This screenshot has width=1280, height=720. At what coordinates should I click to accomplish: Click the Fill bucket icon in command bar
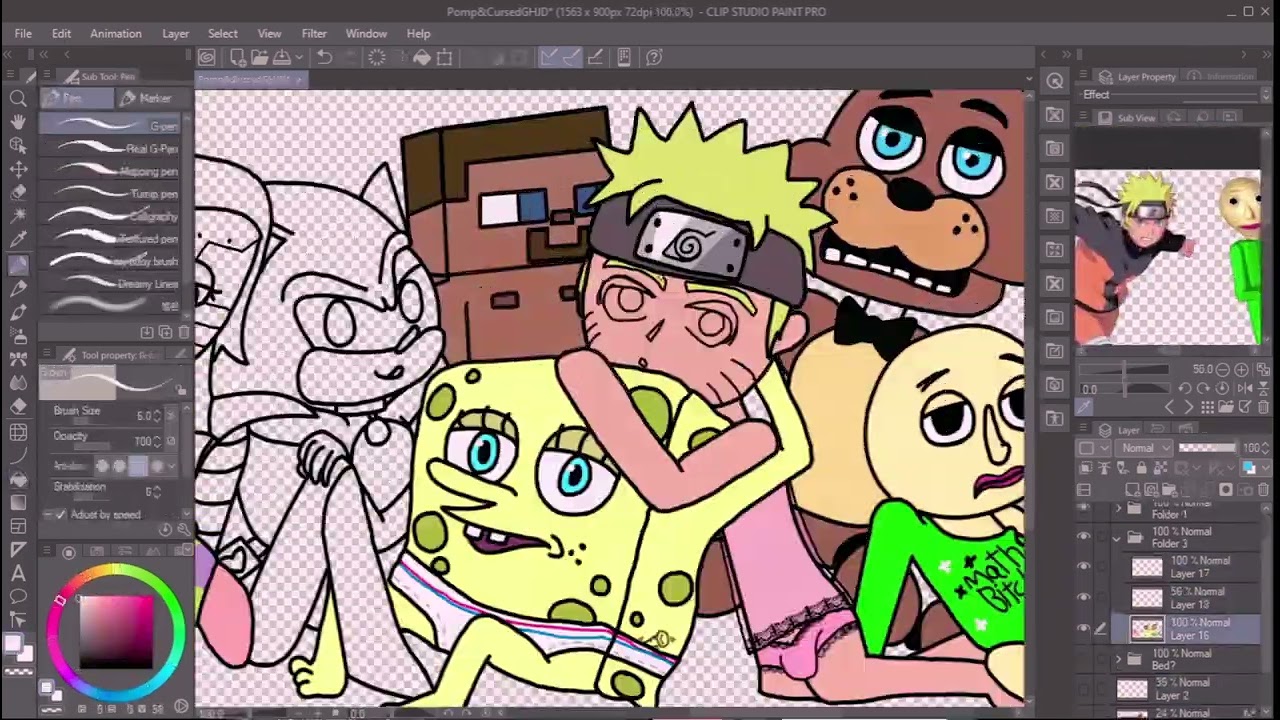click(x=422, y=58)
